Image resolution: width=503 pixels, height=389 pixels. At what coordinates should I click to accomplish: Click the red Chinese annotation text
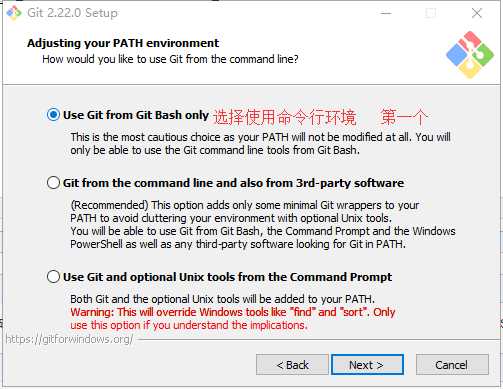[x=320, y=117]
